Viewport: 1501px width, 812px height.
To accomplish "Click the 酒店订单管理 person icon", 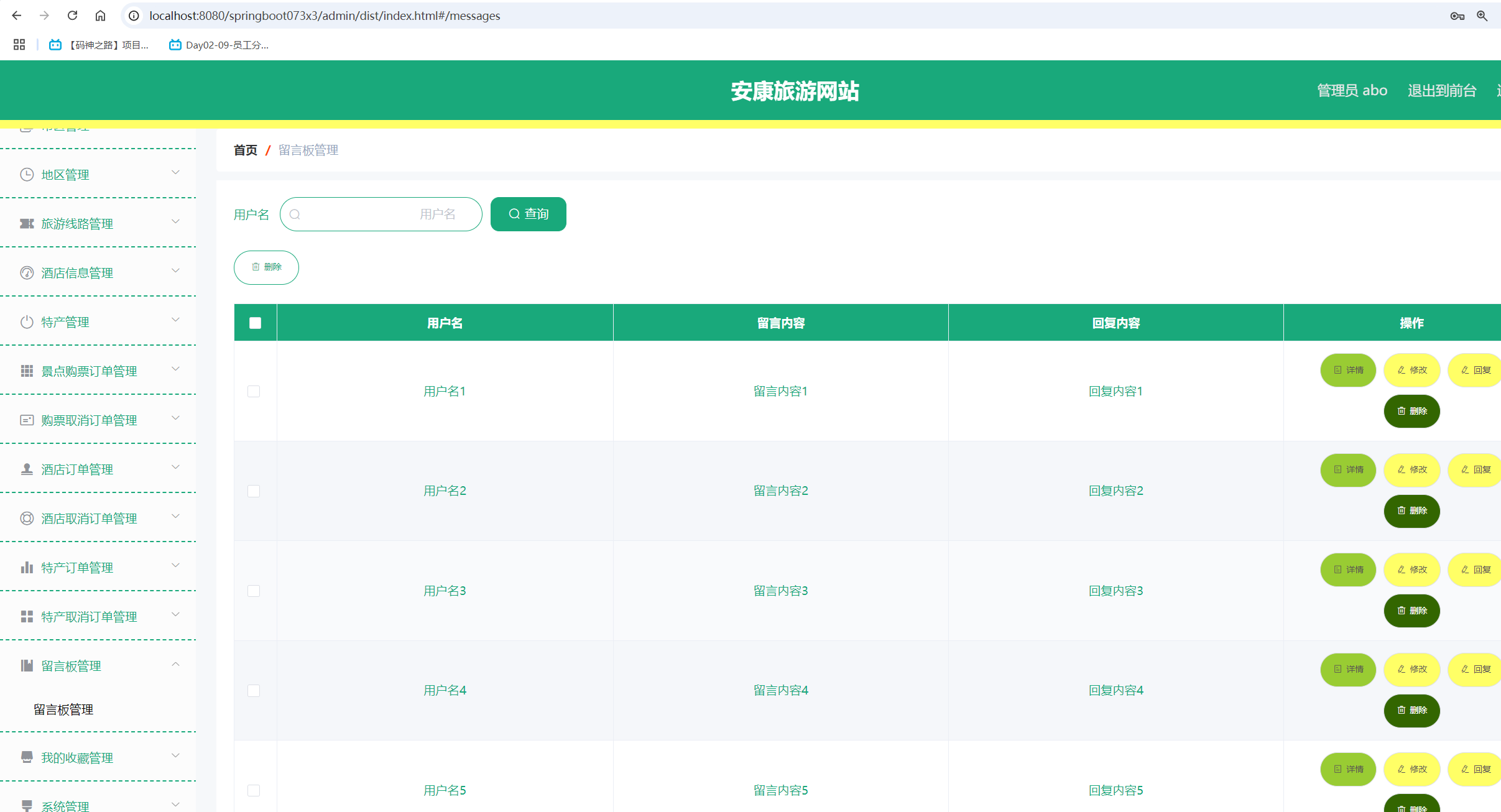I will [x=26, y=469].
